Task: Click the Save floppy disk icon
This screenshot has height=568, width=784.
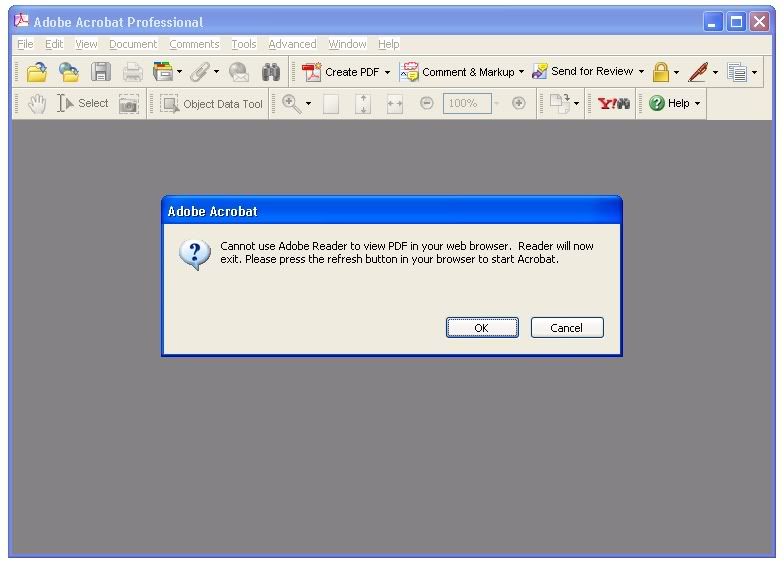Action: [x=100, y=72]
